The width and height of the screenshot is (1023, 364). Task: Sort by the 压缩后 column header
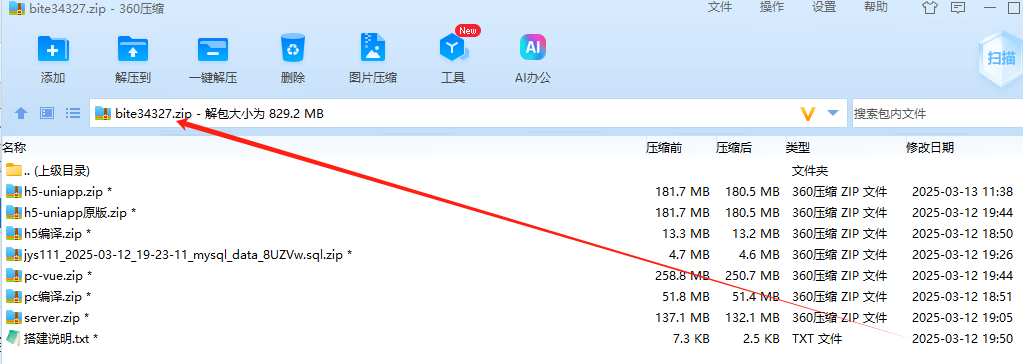click(733, 148)
